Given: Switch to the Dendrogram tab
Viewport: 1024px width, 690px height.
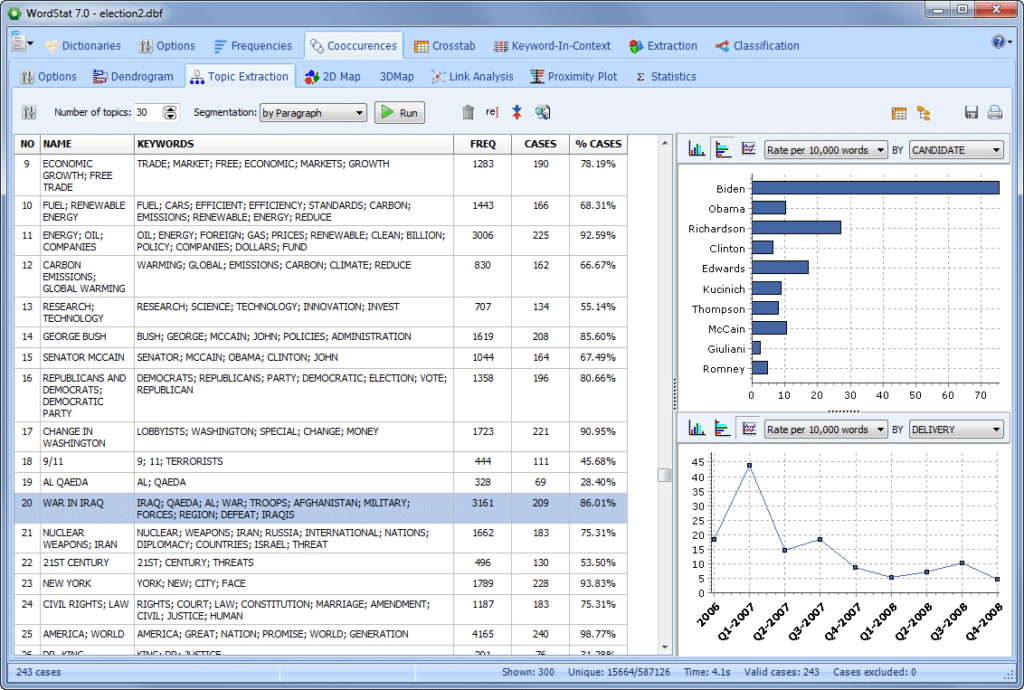Looking at the screenshot, I should [x=131, y=76].
